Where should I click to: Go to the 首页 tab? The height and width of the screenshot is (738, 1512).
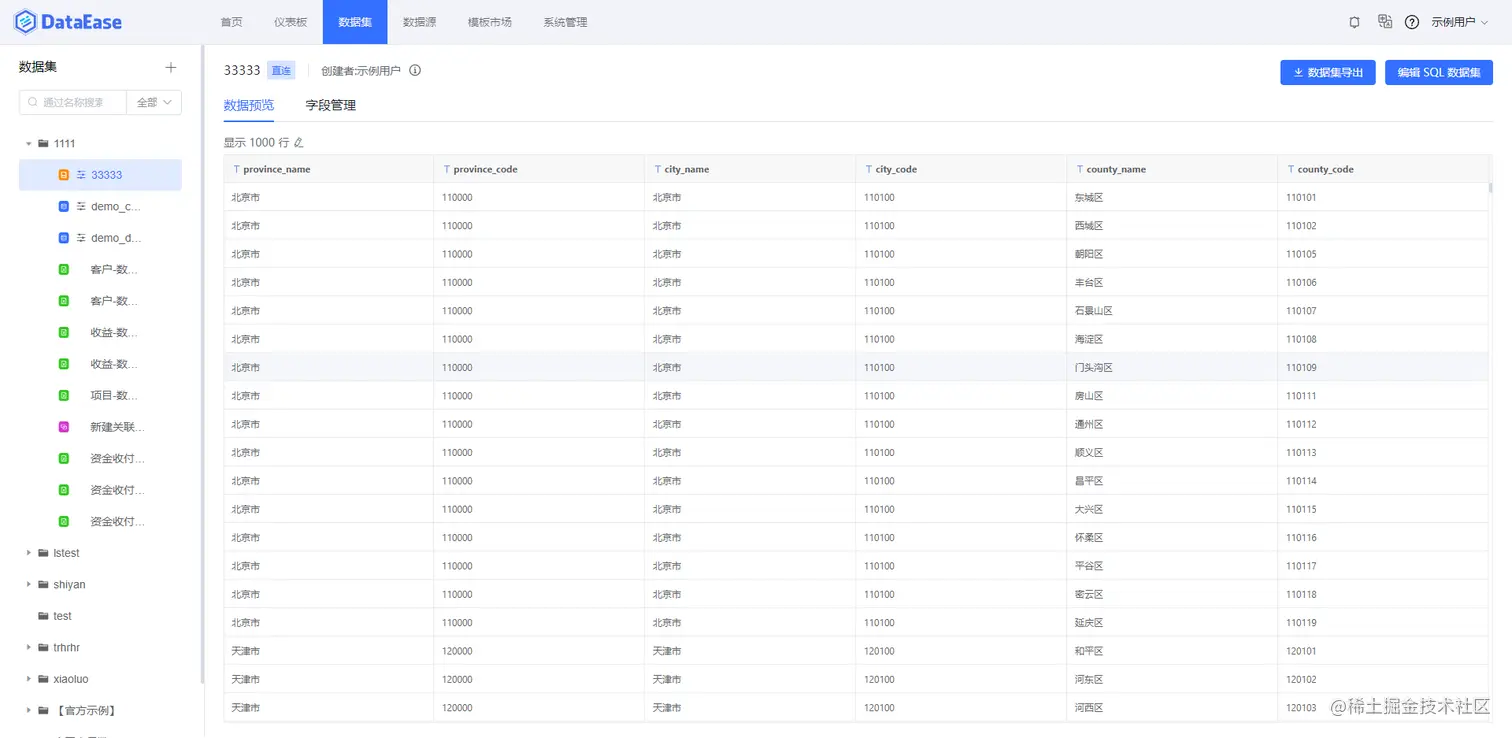click(231, 22)
